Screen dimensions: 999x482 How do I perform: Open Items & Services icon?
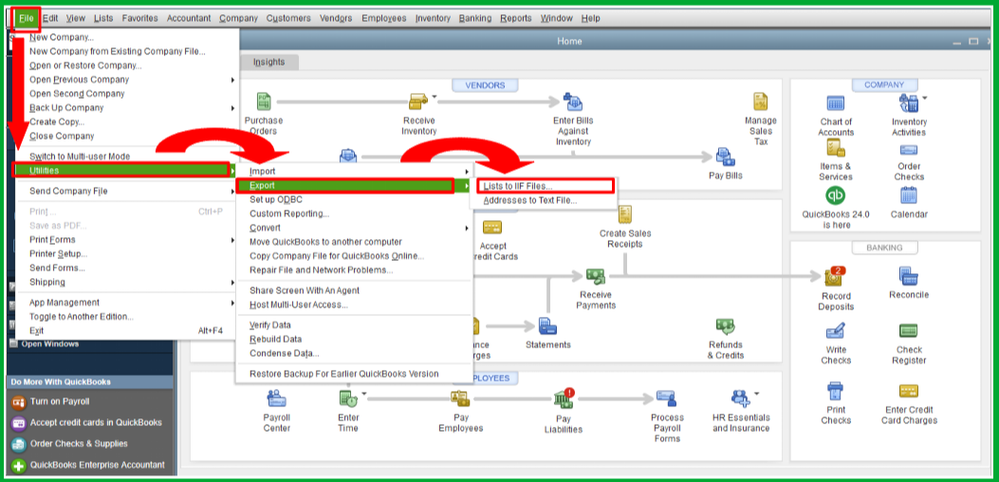[835, 149]
